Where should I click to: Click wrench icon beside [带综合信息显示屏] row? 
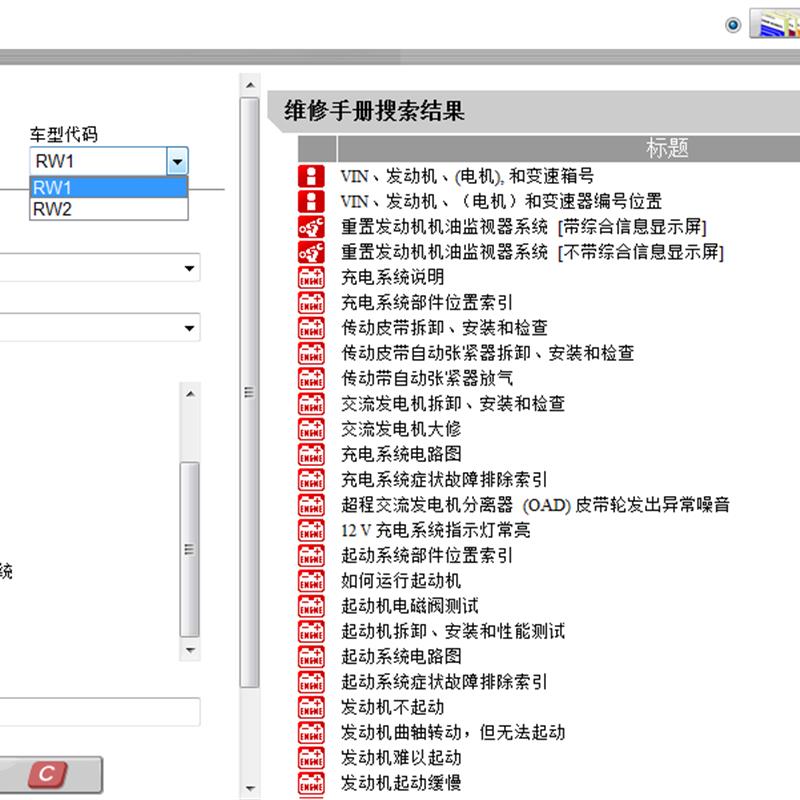point(311,227)
